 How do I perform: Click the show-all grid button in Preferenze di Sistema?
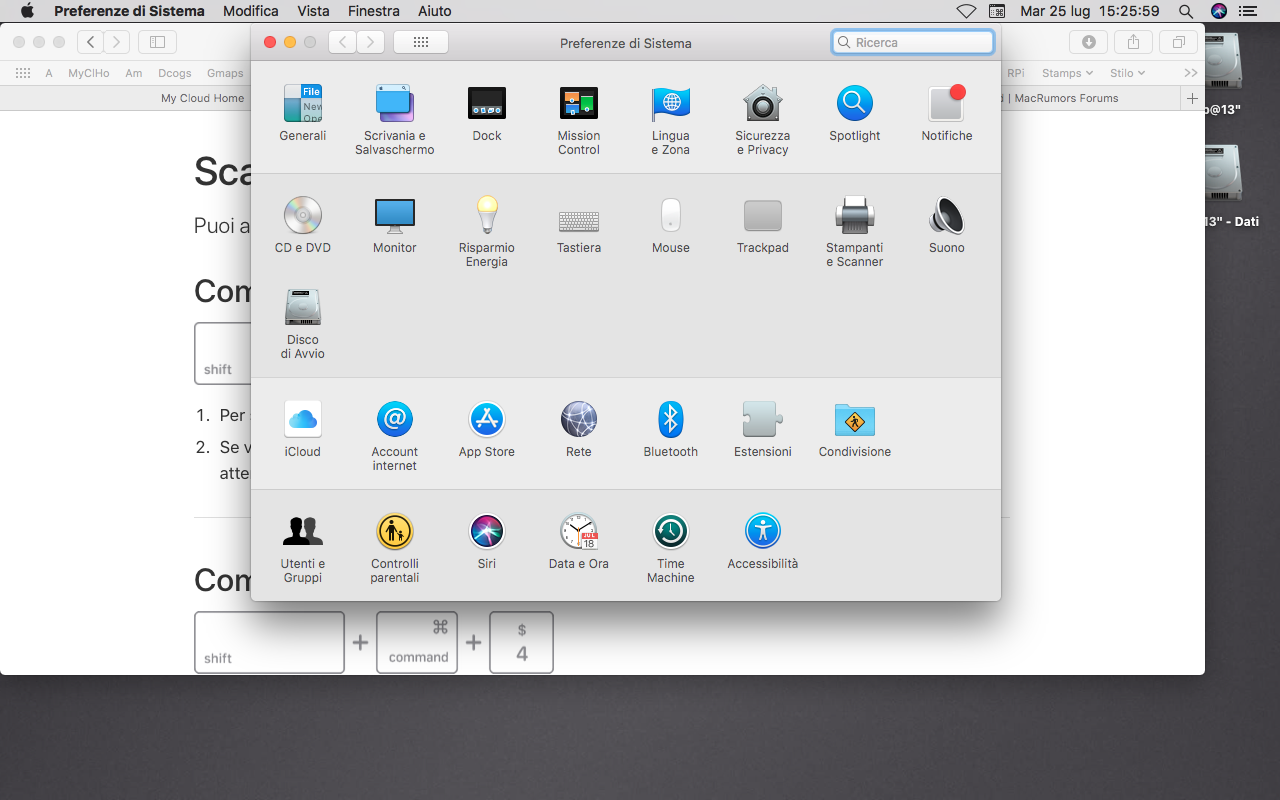tap(421, 42)
